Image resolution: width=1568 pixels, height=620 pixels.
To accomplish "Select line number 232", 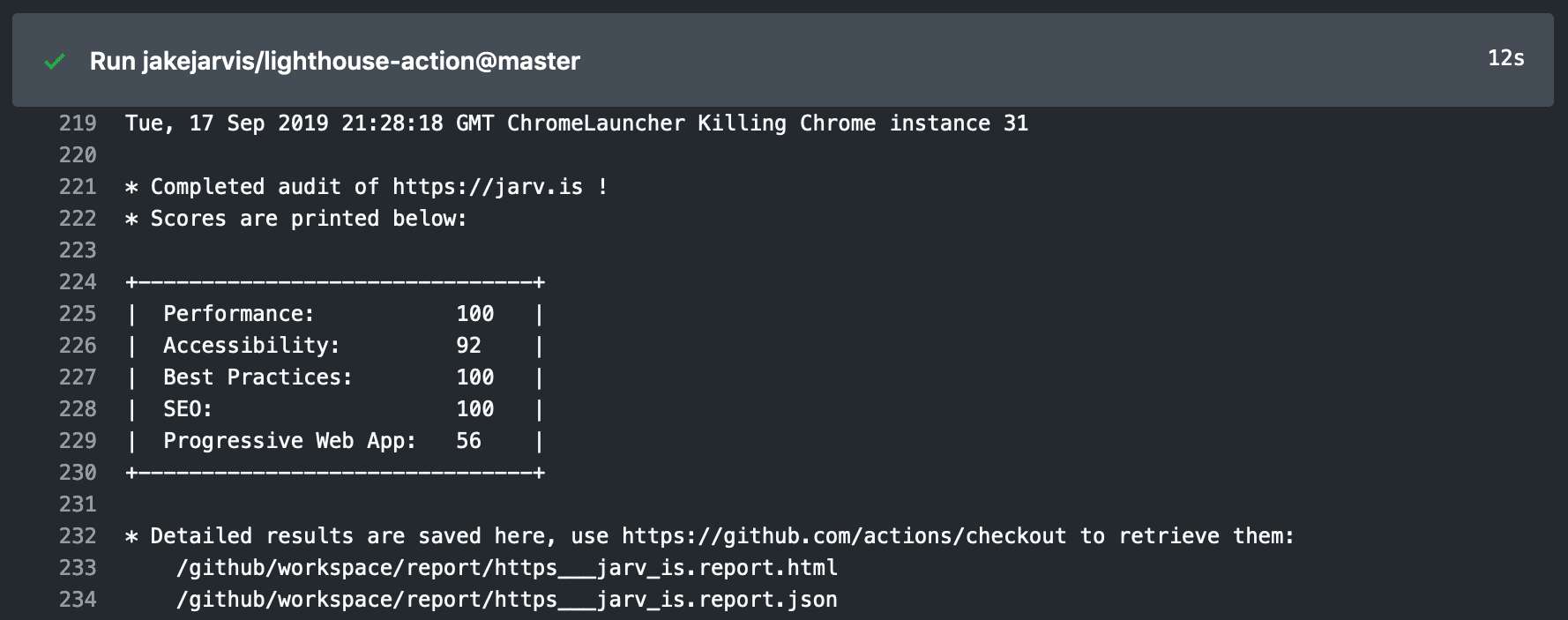I will tap(78, 536).
